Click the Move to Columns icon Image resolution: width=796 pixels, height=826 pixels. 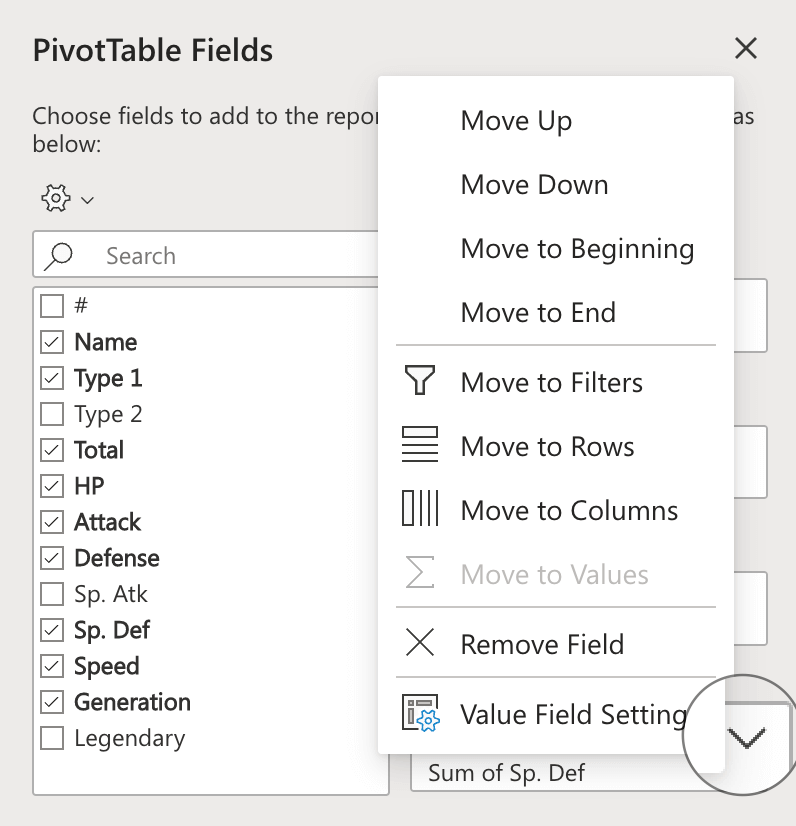click(x=419, y=510)
